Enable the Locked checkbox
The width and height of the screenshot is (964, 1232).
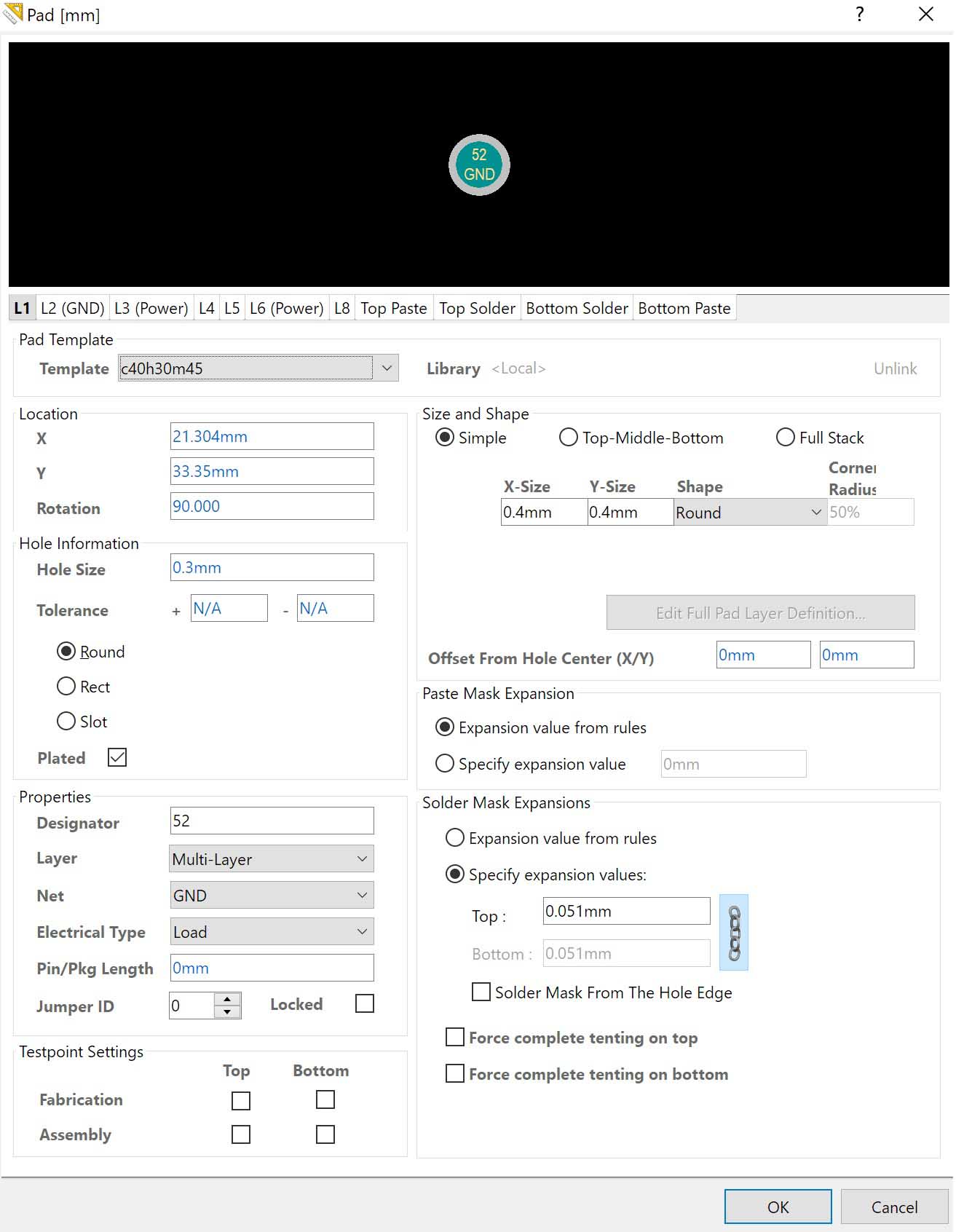point(364,1004)
